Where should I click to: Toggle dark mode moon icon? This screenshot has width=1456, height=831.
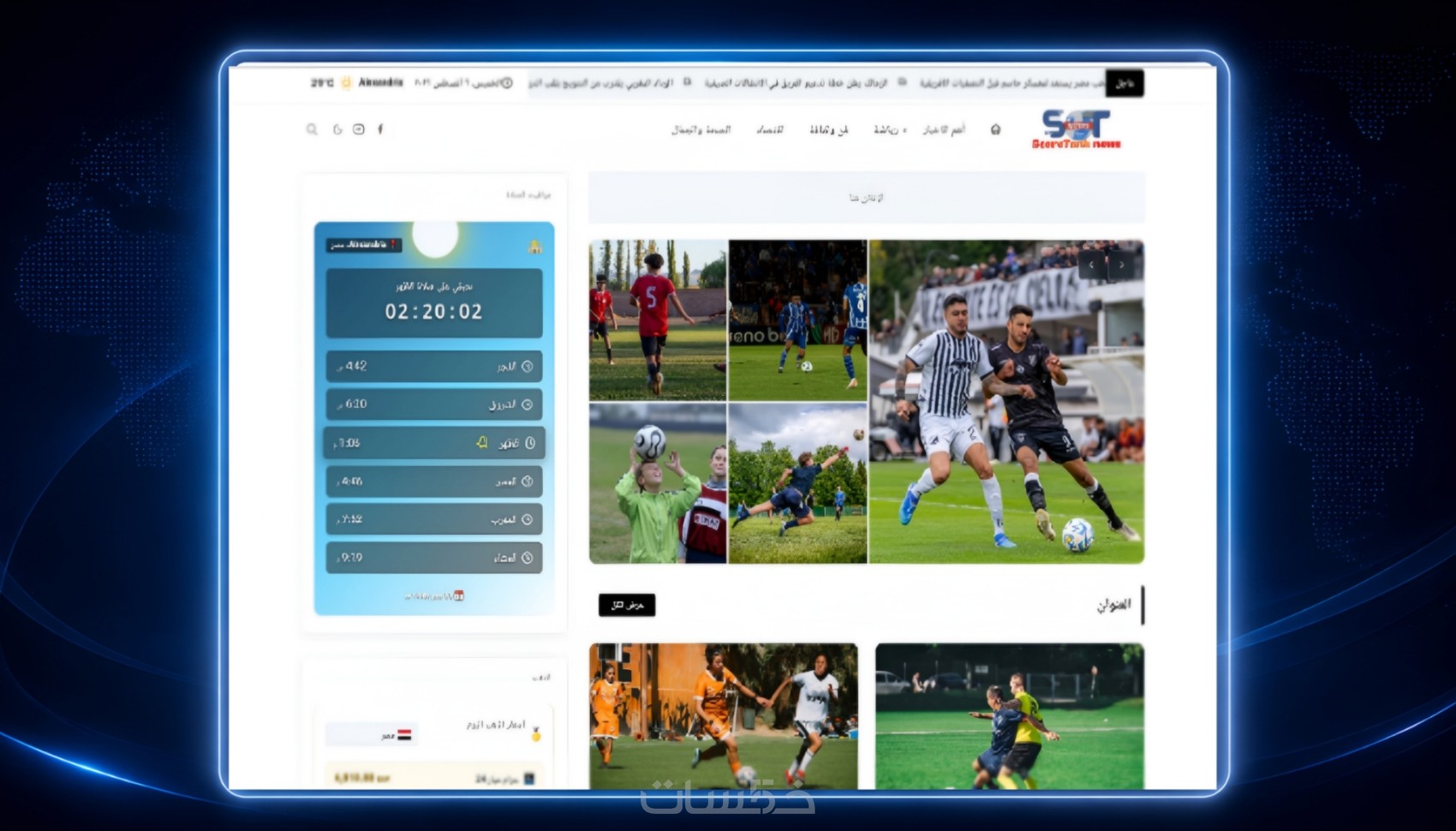point(337,129)
